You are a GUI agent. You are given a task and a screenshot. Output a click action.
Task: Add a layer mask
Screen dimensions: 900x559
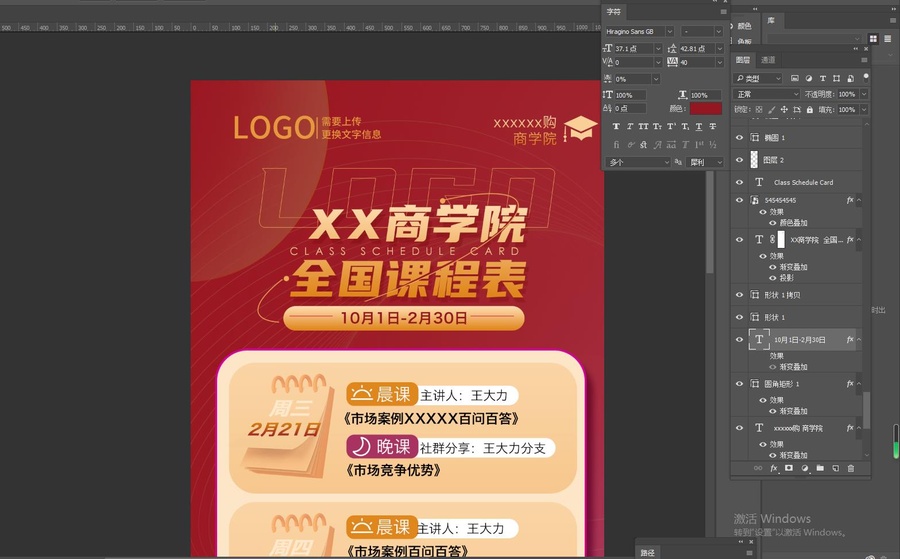point(789,468)
